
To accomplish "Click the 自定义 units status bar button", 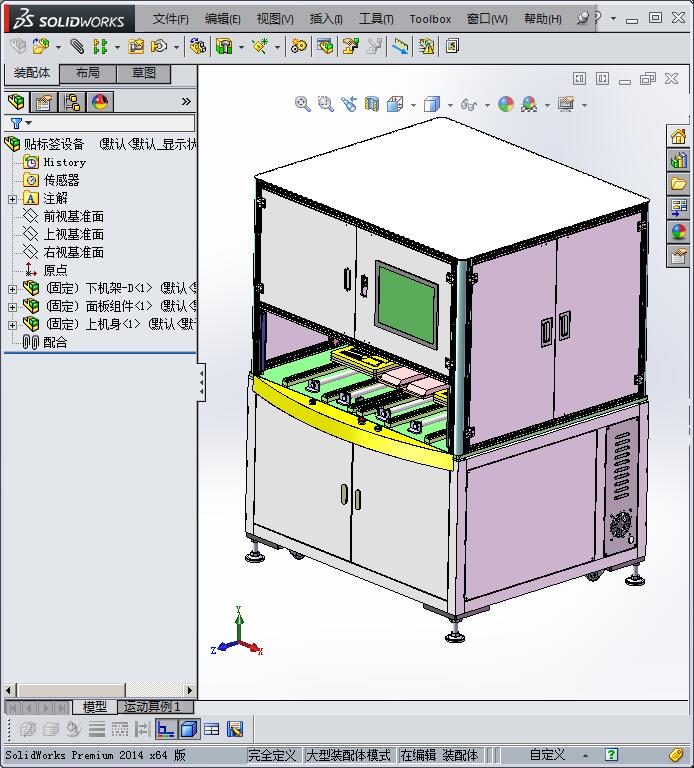I will [x=547, y=754].
